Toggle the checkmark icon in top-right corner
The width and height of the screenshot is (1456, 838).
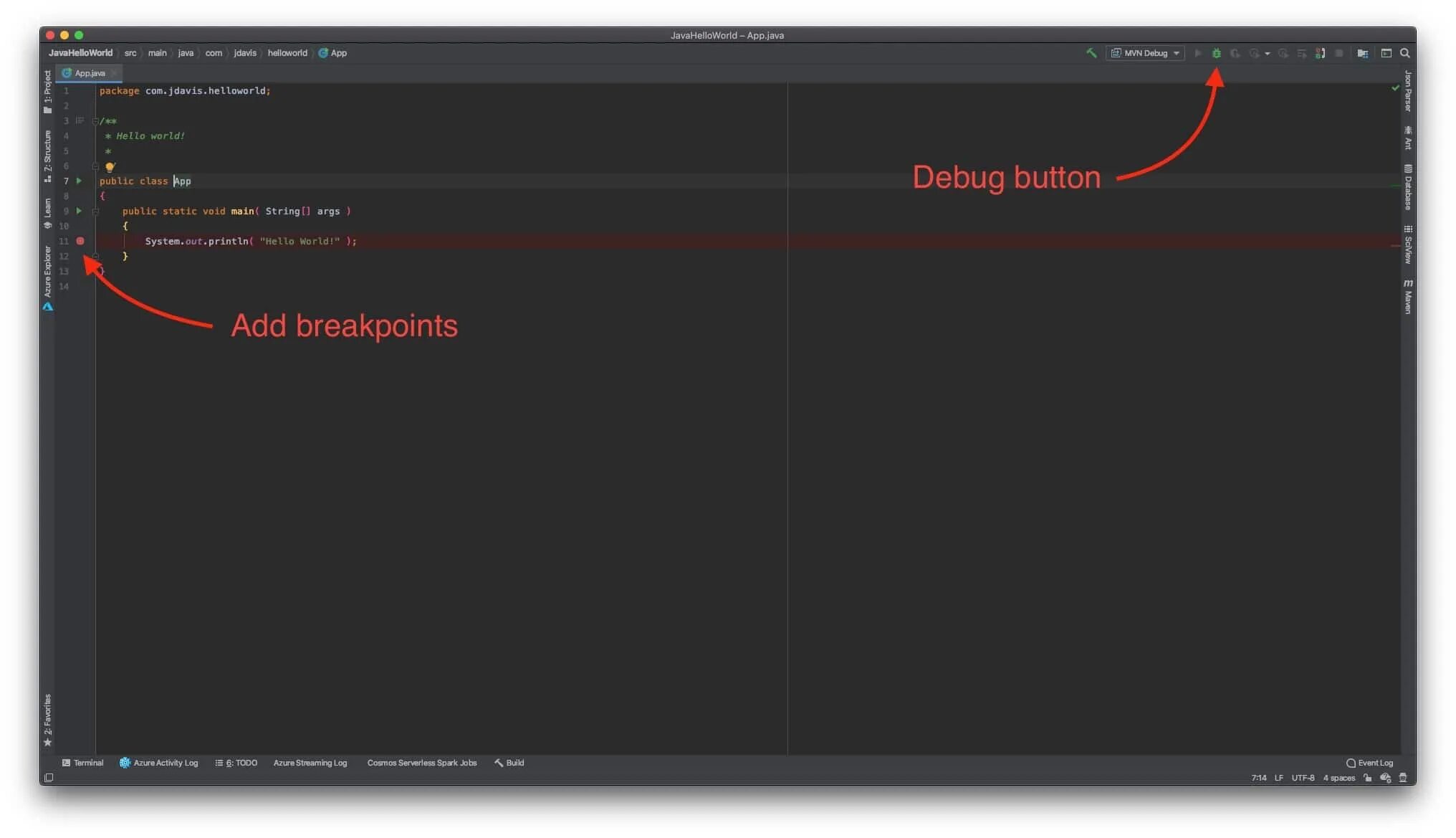click(1395, 89)
